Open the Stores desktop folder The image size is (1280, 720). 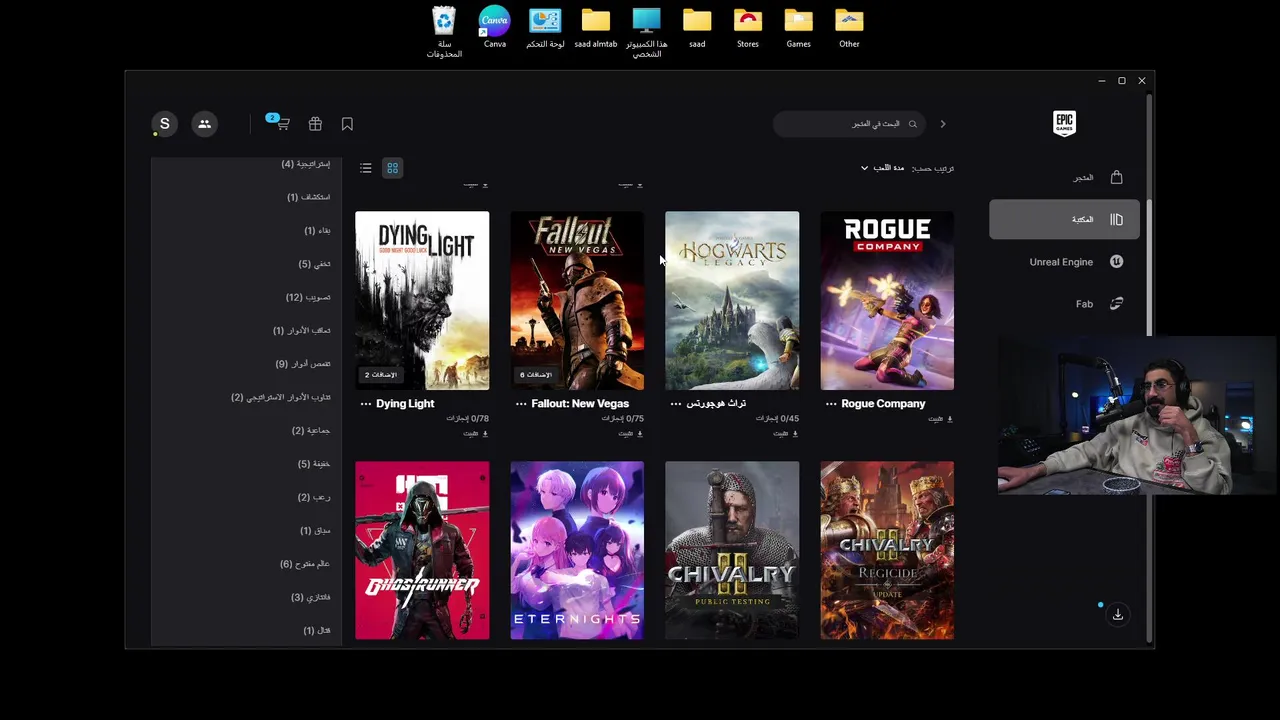click(x=748, y=28)
